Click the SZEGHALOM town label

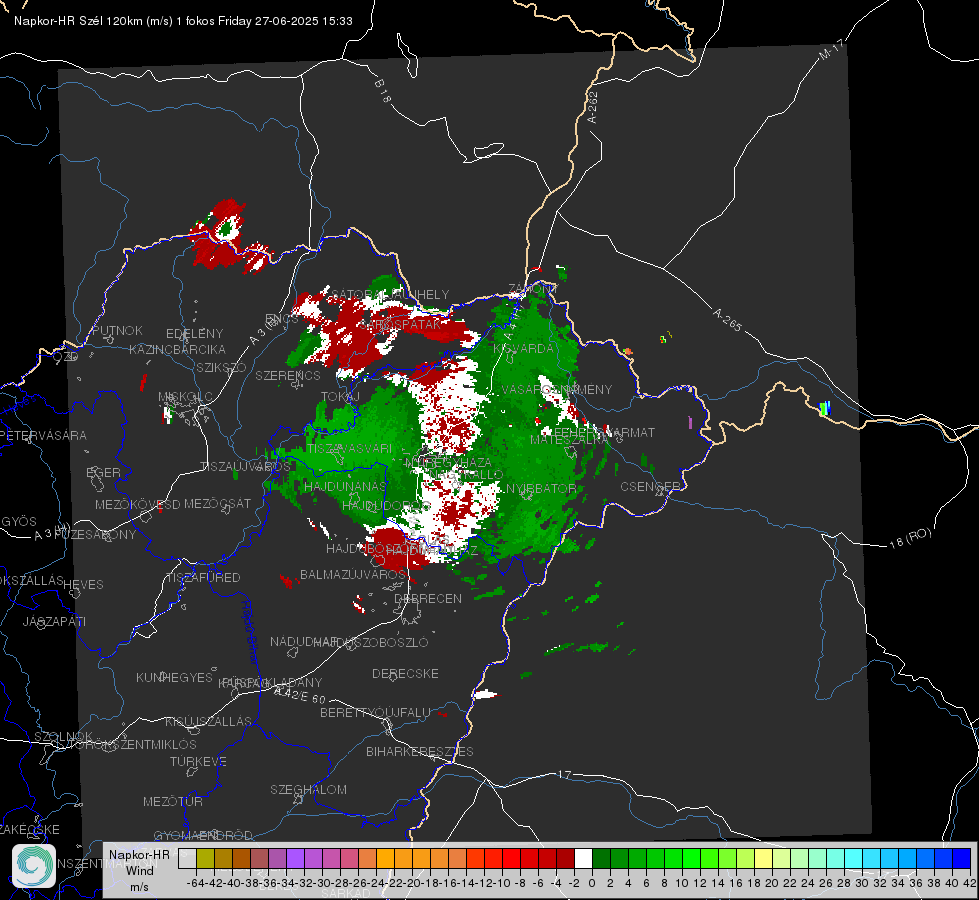[308, 789]
